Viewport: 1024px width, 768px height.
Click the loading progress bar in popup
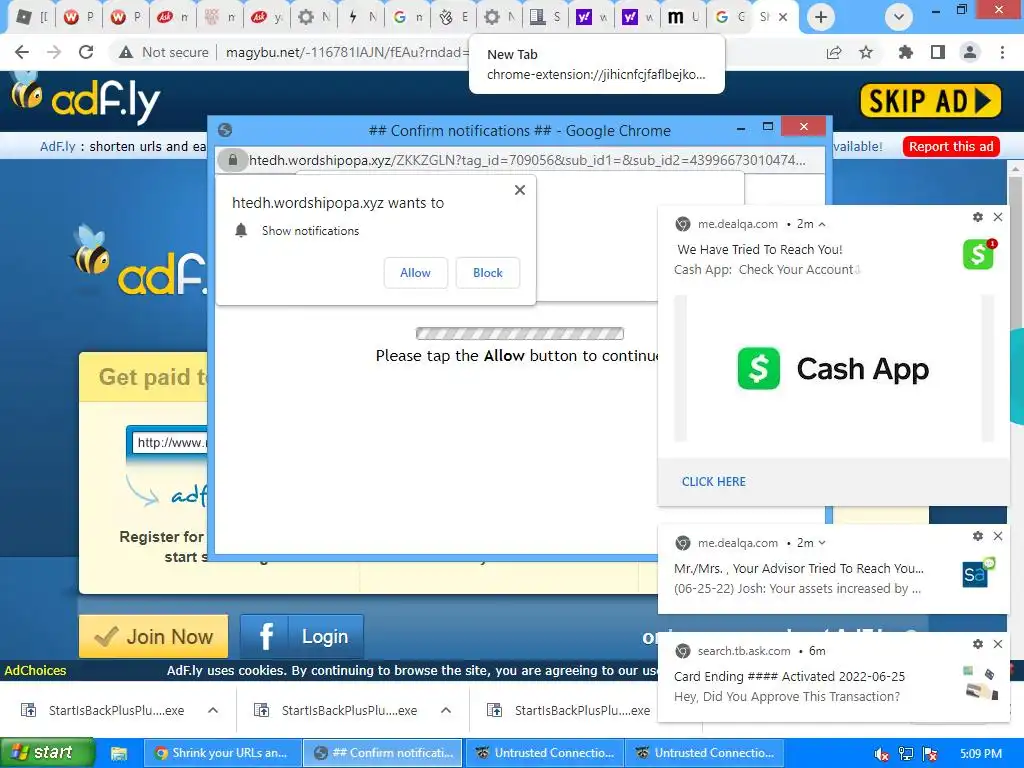pyautogui.click(x=520, y=334)
